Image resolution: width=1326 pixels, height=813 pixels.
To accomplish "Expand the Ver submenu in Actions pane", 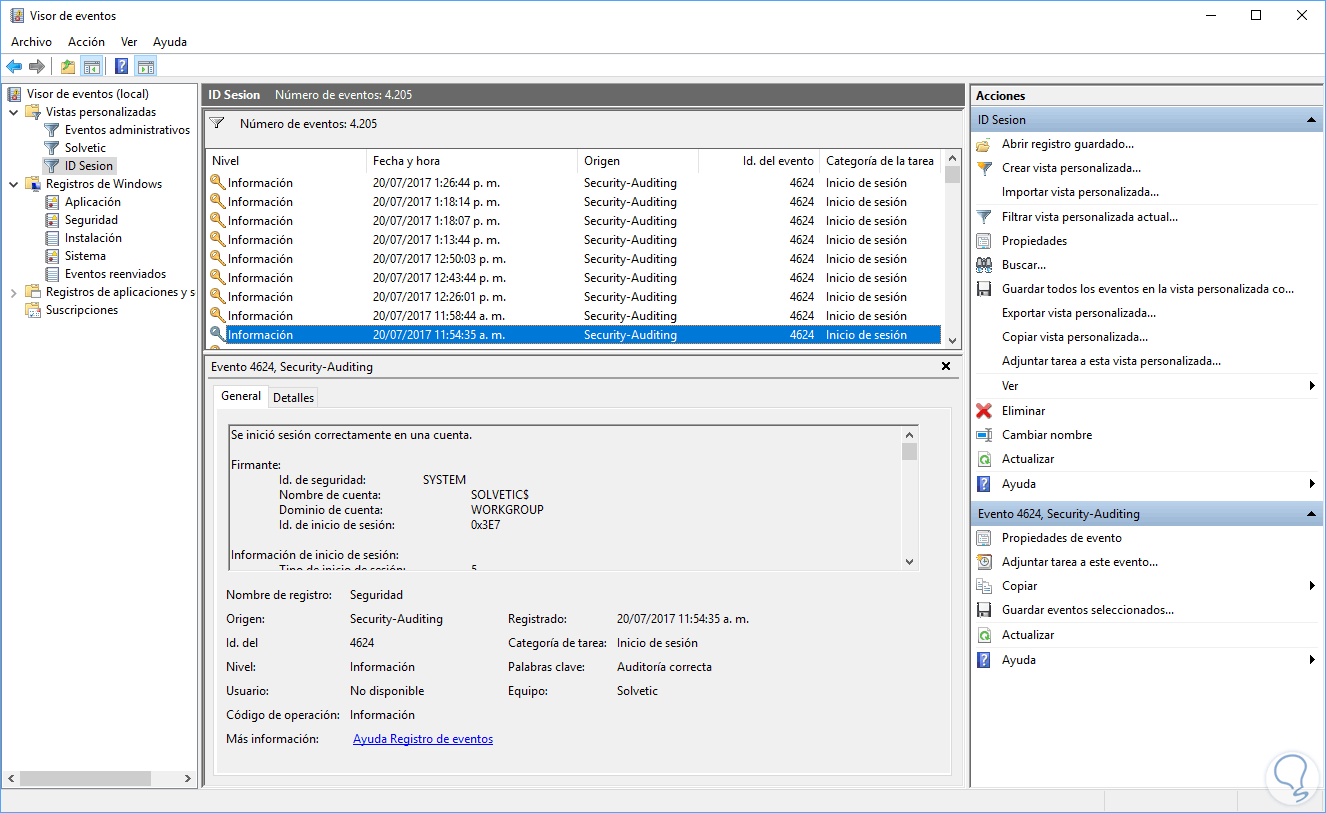I will tap(1312, 386).
